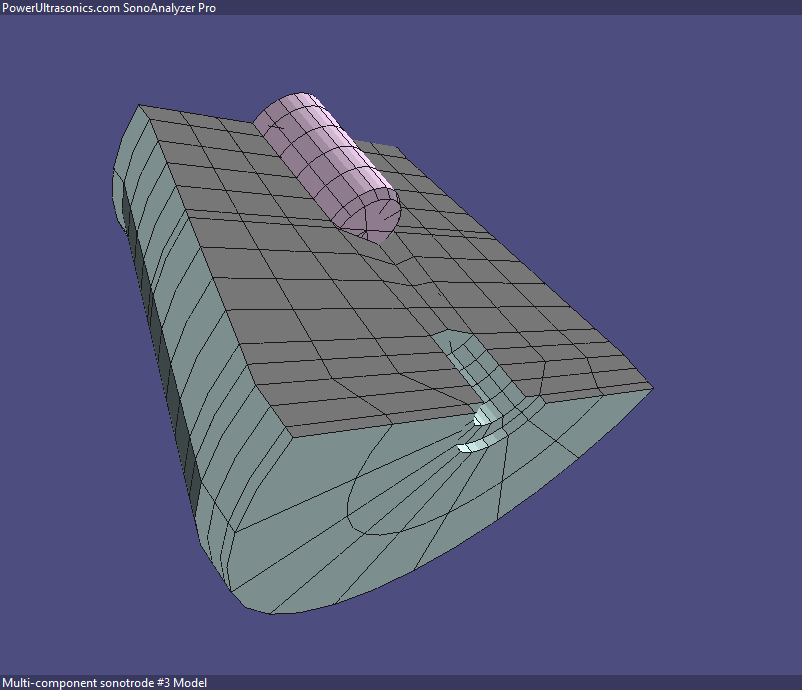Select the pink cylindrical stud component

327,167
